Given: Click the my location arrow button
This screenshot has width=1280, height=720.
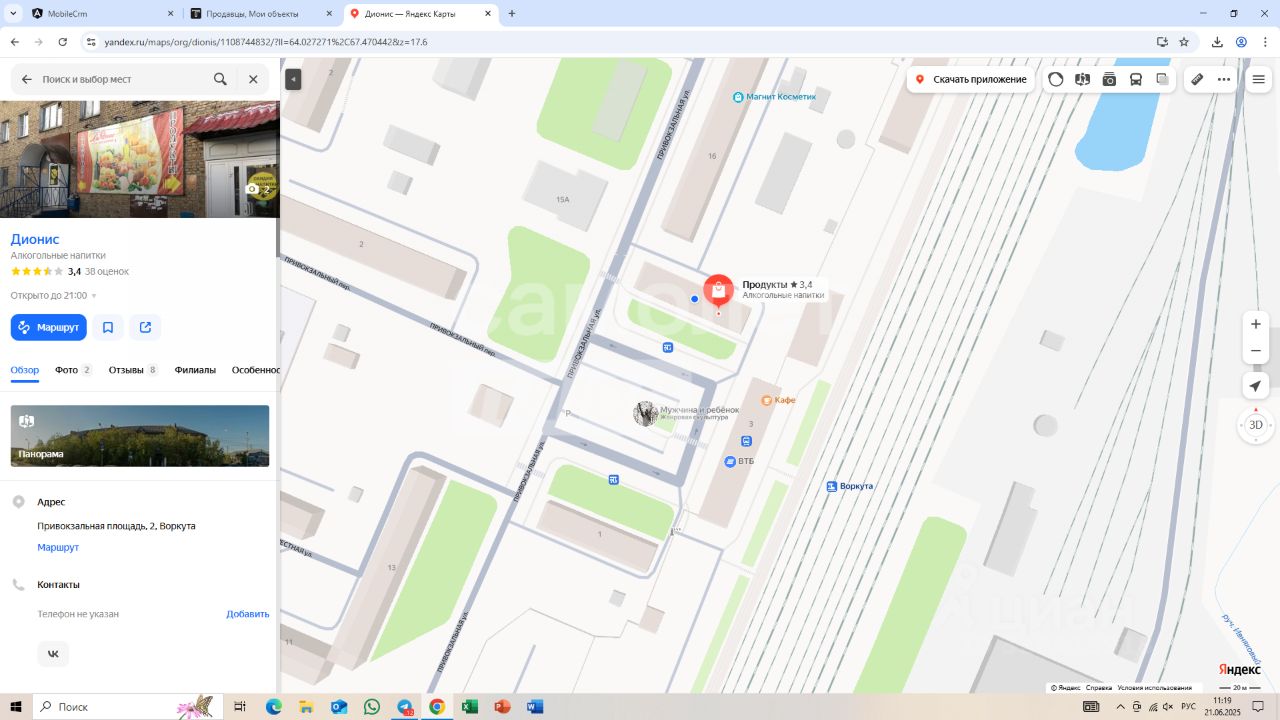Looking at the screenshot, I should click(1256, 386).
